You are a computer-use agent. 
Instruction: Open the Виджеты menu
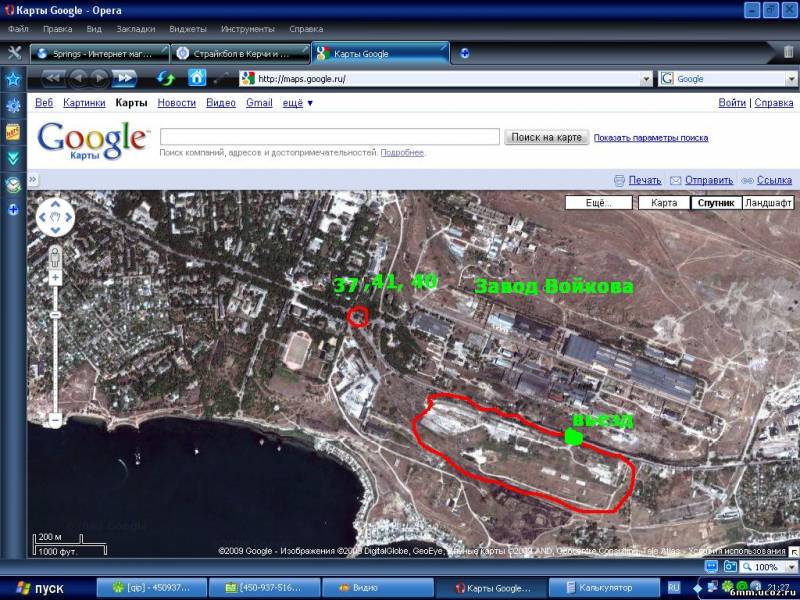pos(188,29)
